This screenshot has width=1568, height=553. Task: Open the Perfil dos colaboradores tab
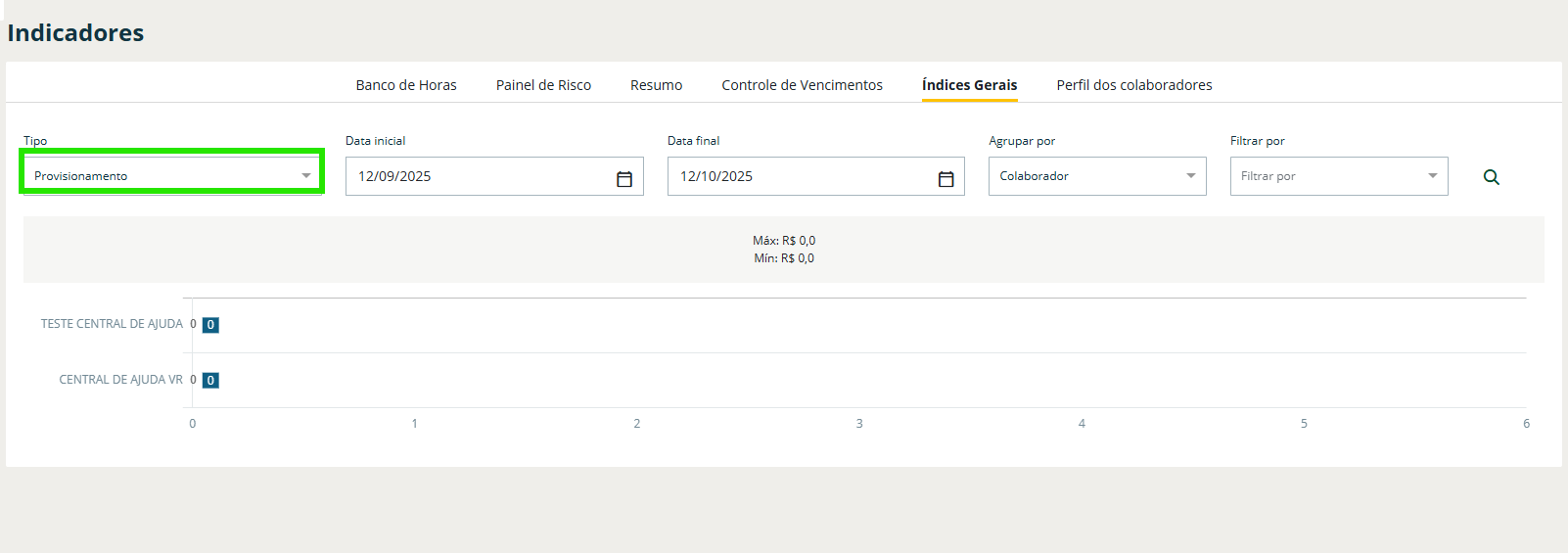click(x=1133, y=85)
